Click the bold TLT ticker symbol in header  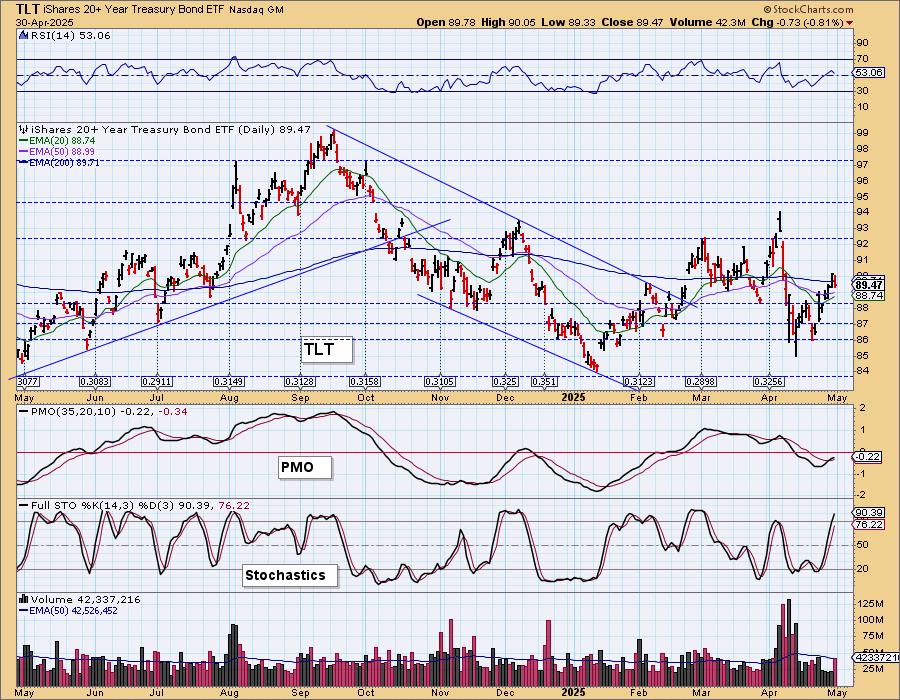pos(28,9)
